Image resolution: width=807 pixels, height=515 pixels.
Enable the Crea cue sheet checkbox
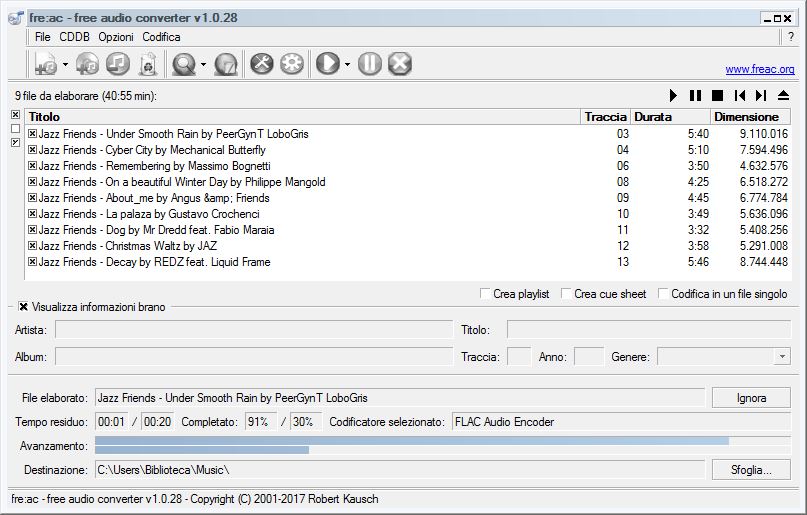click(566, 294)
